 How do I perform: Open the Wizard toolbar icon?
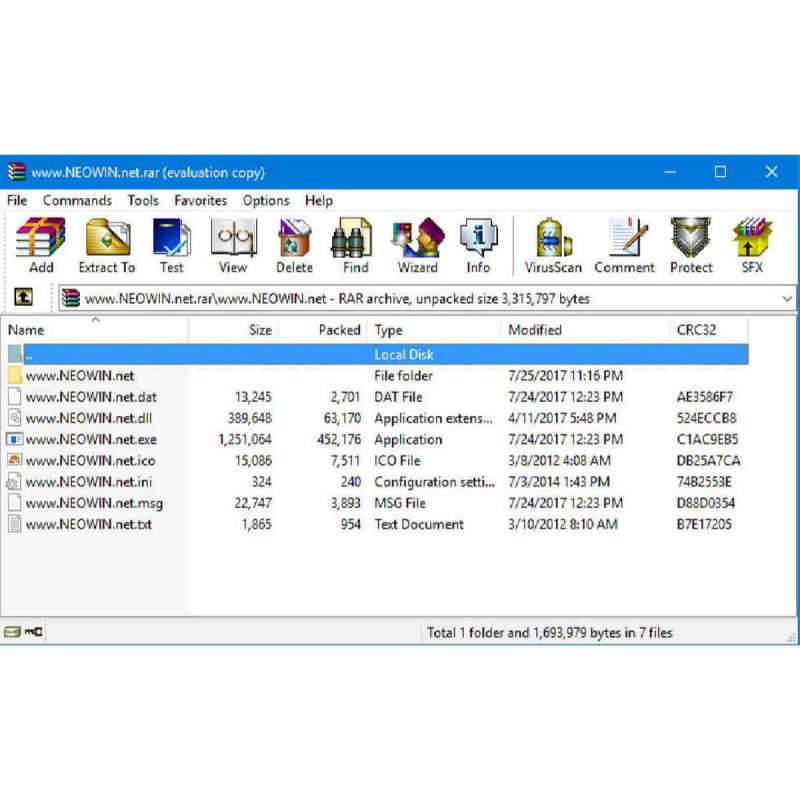417,240
